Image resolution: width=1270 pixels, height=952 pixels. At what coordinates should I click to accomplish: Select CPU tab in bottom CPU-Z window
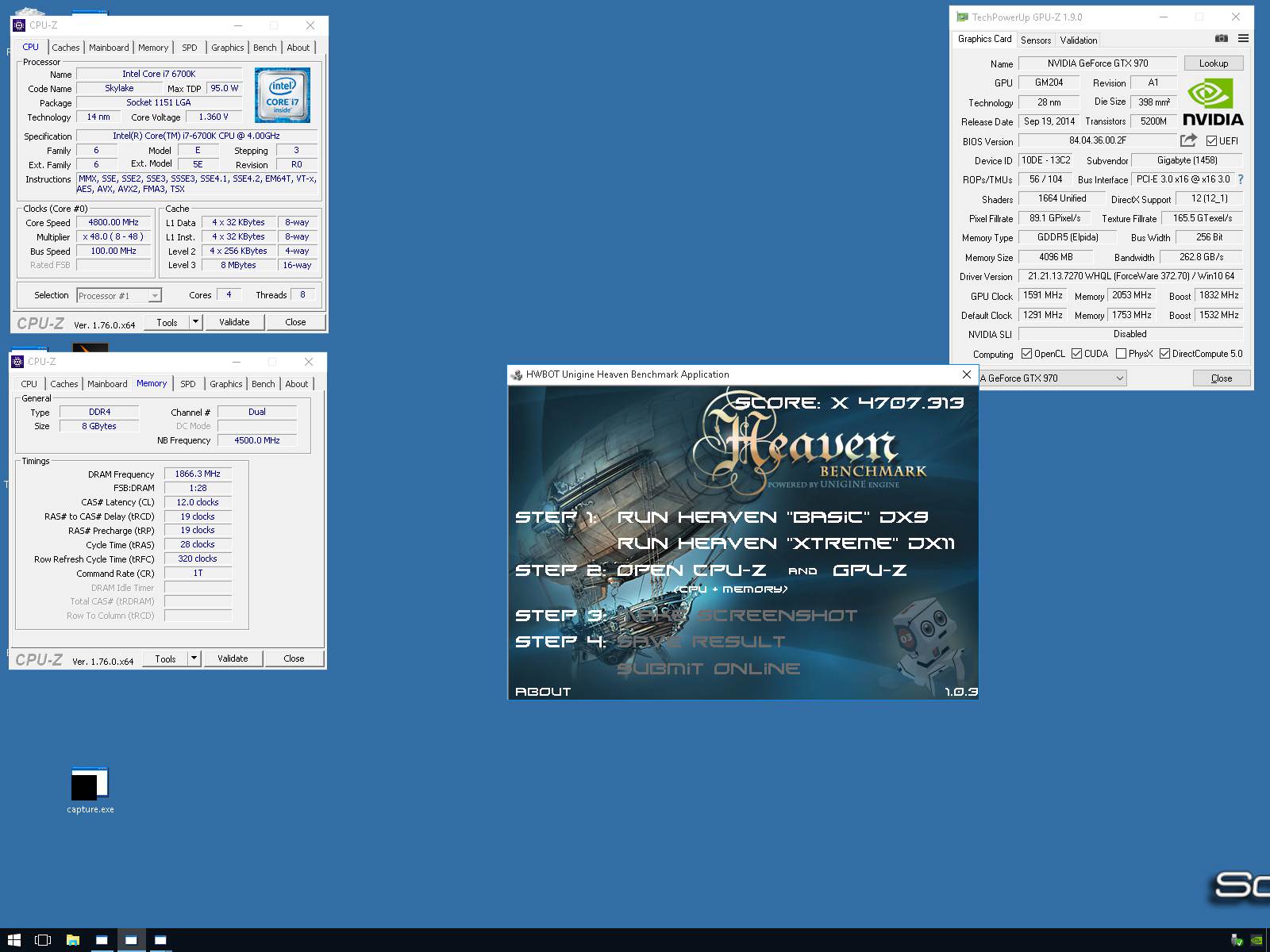29,384
